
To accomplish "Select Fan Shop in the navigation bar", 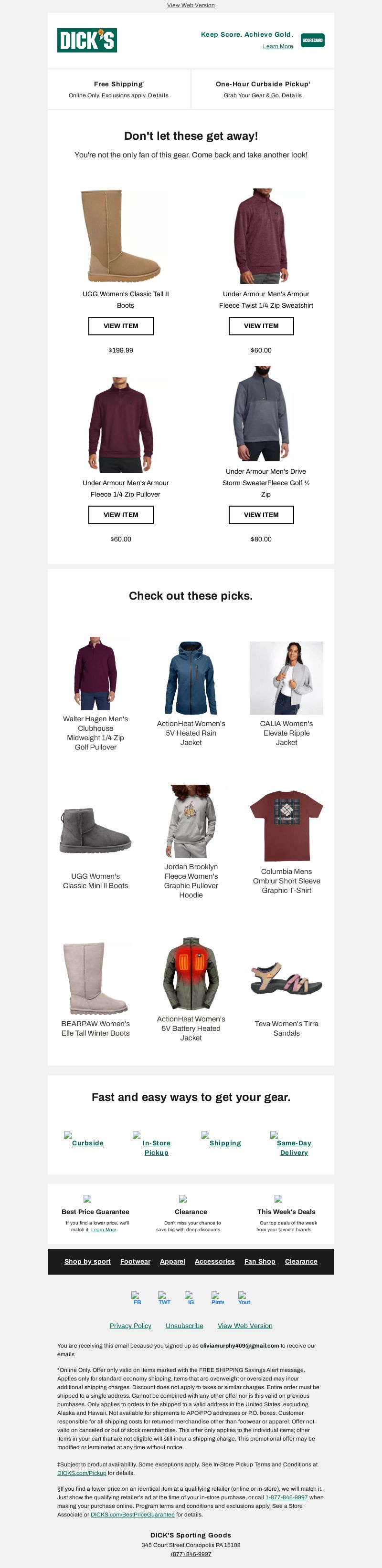I will tap(260, 1261).
